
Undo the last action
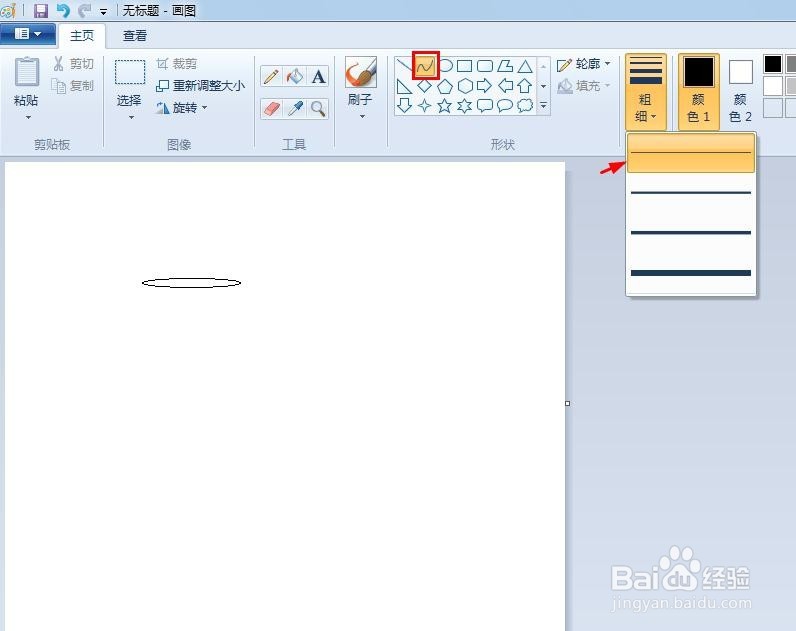point(63,10)
